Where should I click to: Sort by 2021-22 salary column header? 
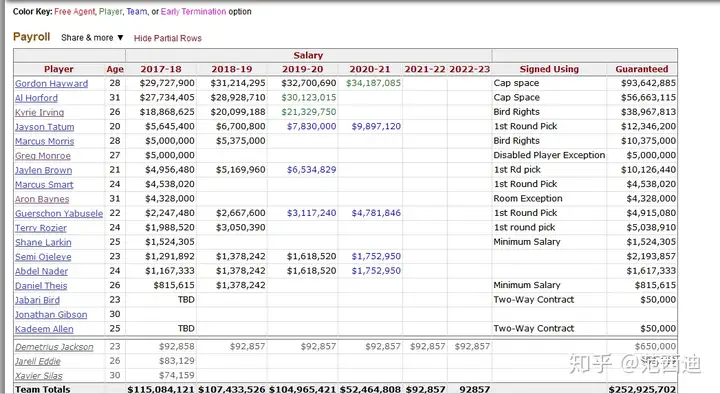tap(425, 69)
